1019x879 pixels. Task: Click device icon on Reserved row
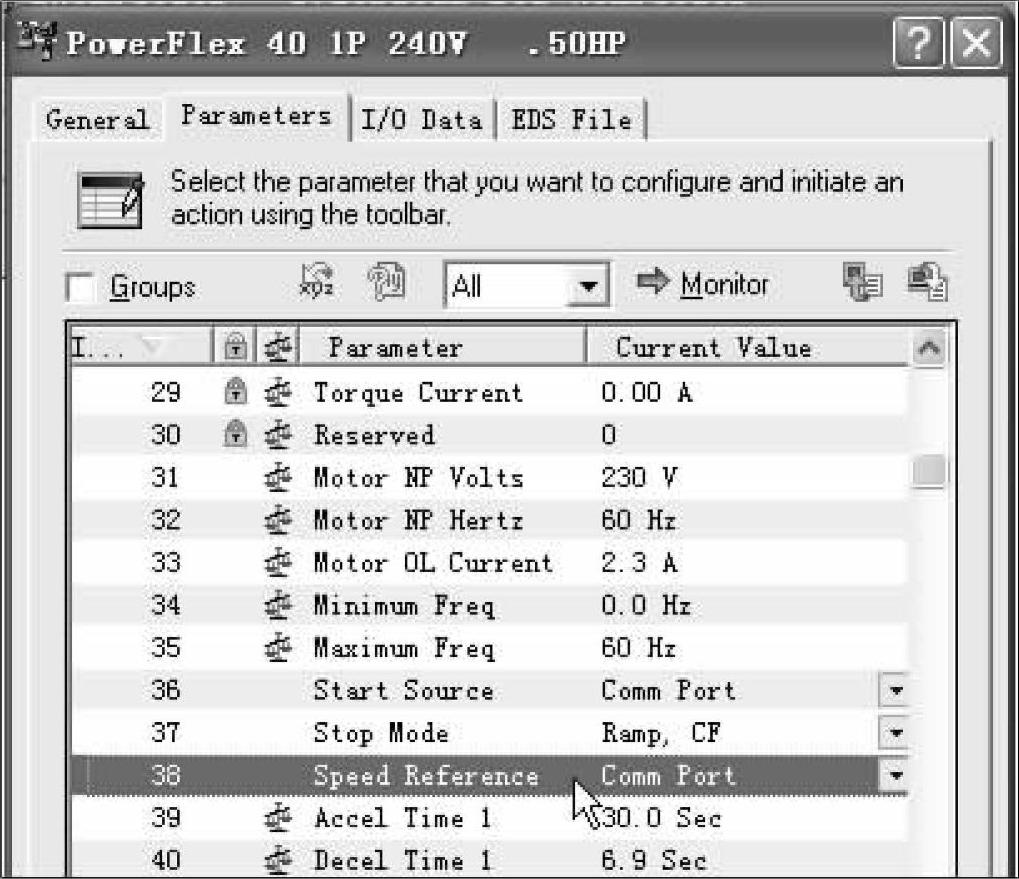pos(278,435)
